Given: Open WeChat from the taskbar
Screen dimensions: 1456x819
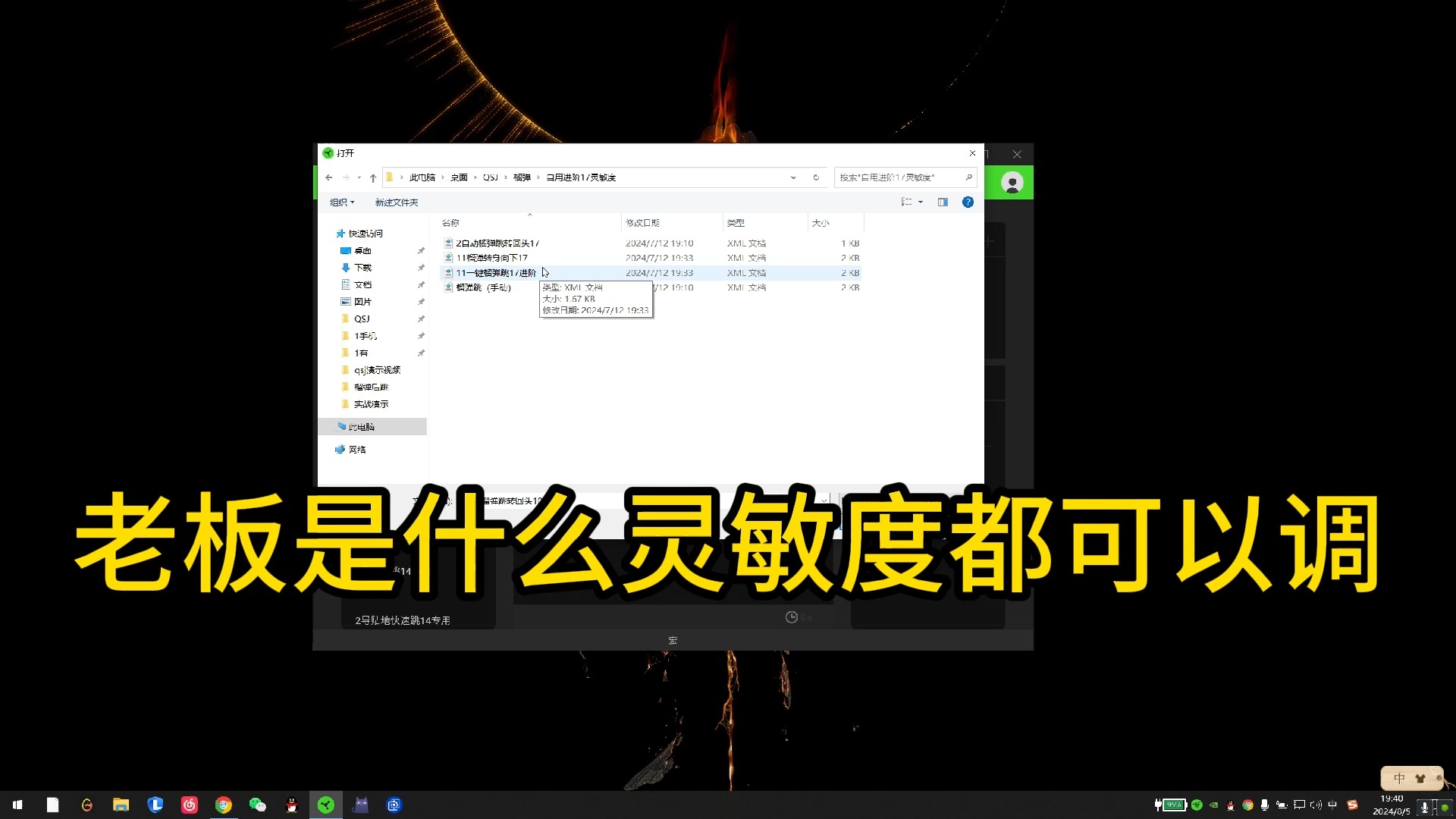Looking at the screenshot, I should click(x=257, y=805).
